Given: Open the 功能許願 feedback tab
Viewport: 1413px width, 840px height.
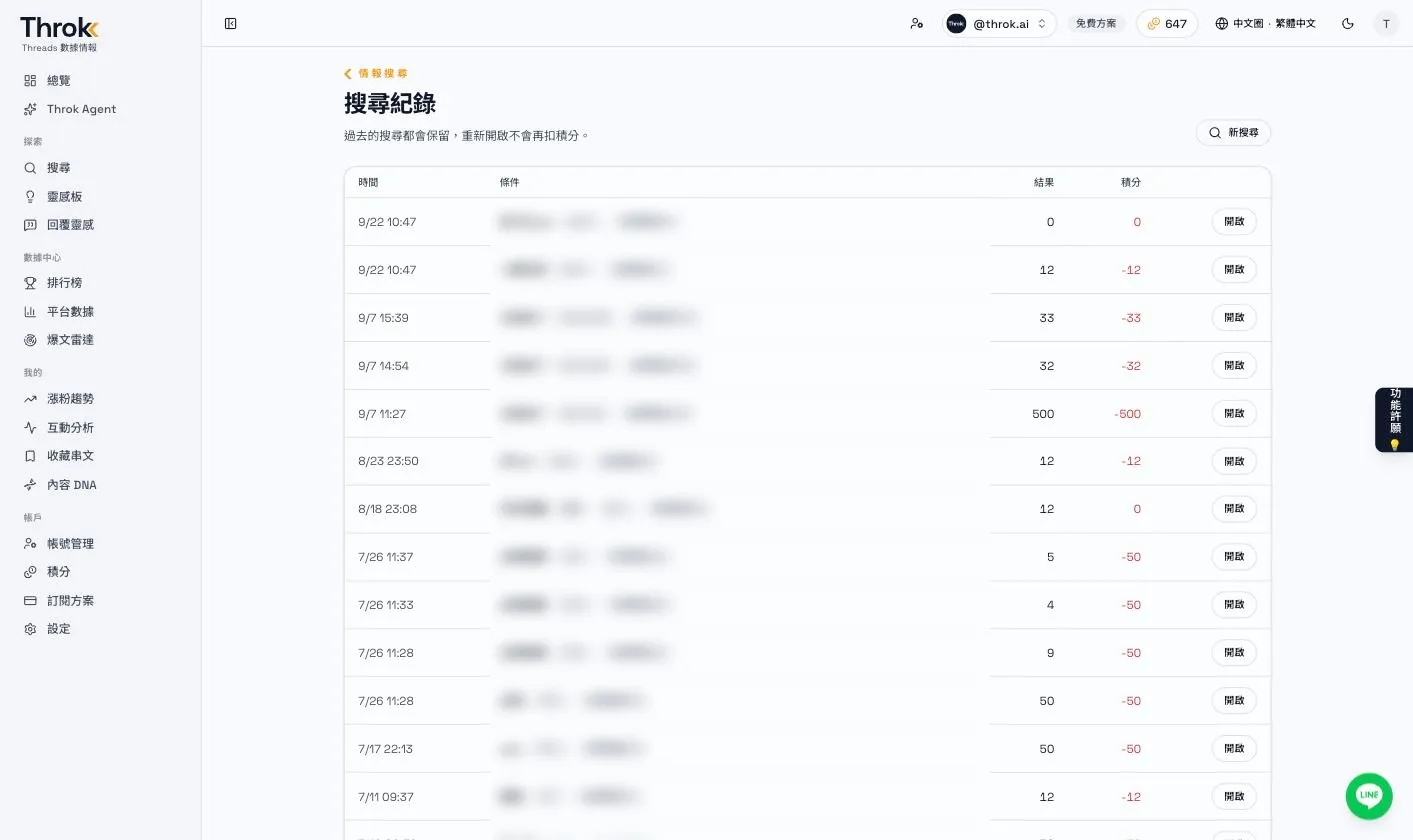Looking at the screenshot, I should pyautogui.click(x=1394, y=420).
